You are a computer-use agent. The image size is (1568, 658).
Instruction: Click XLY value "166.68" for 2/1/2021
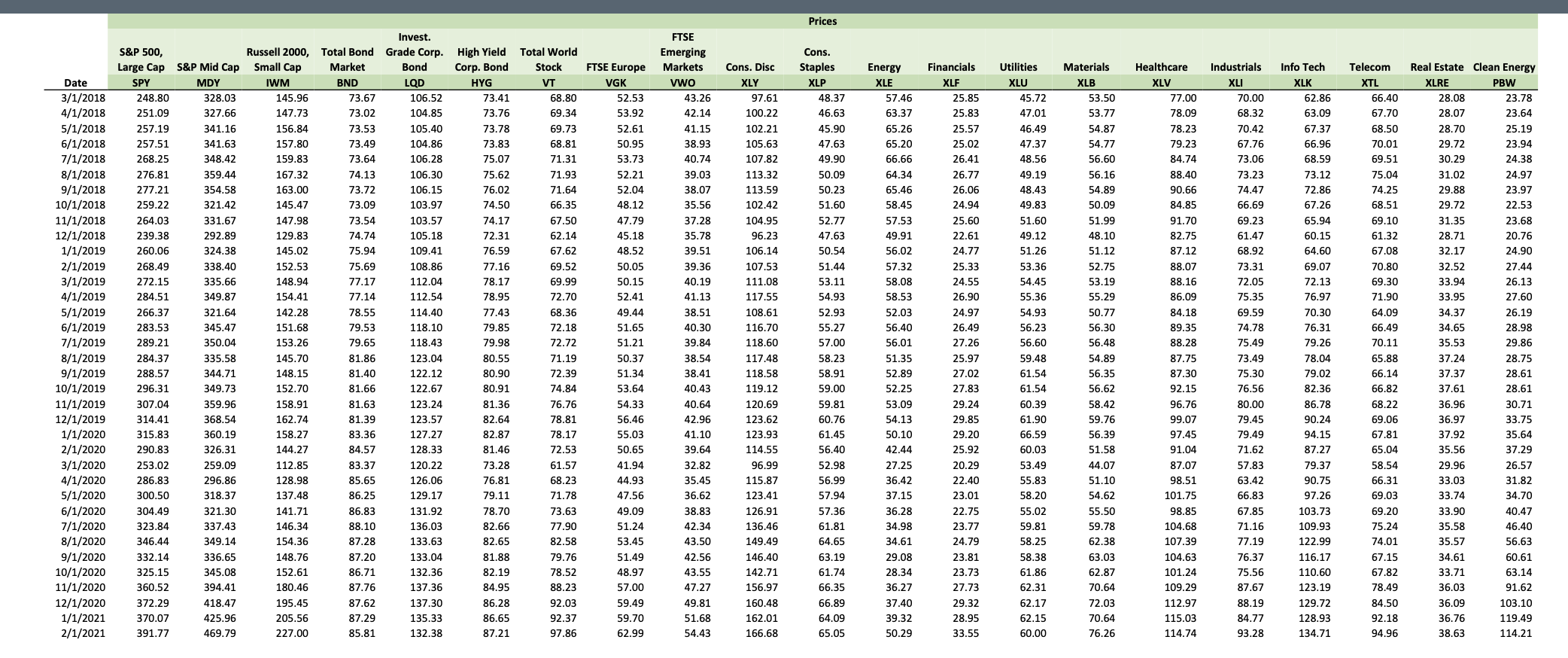click(x=761, y=633)
